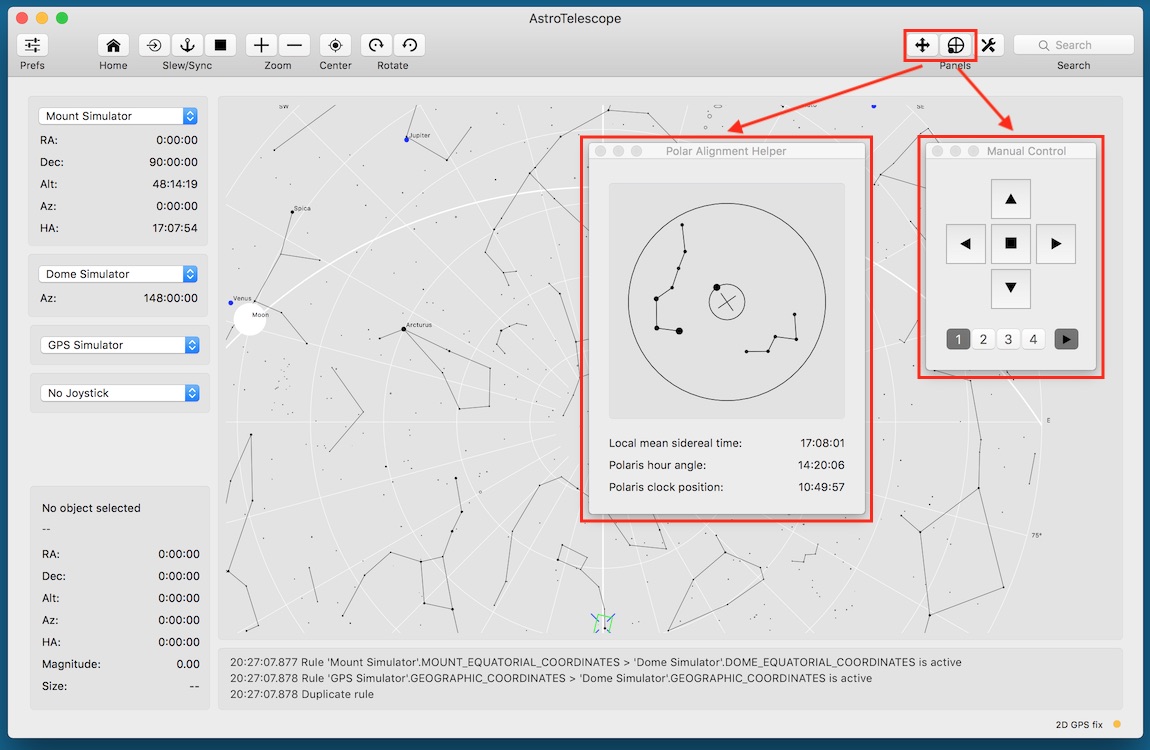The width and height of the screenshot is (1150, 750).
Task: Rotate the sky map clockwise
Action: (x=376, y=45)
